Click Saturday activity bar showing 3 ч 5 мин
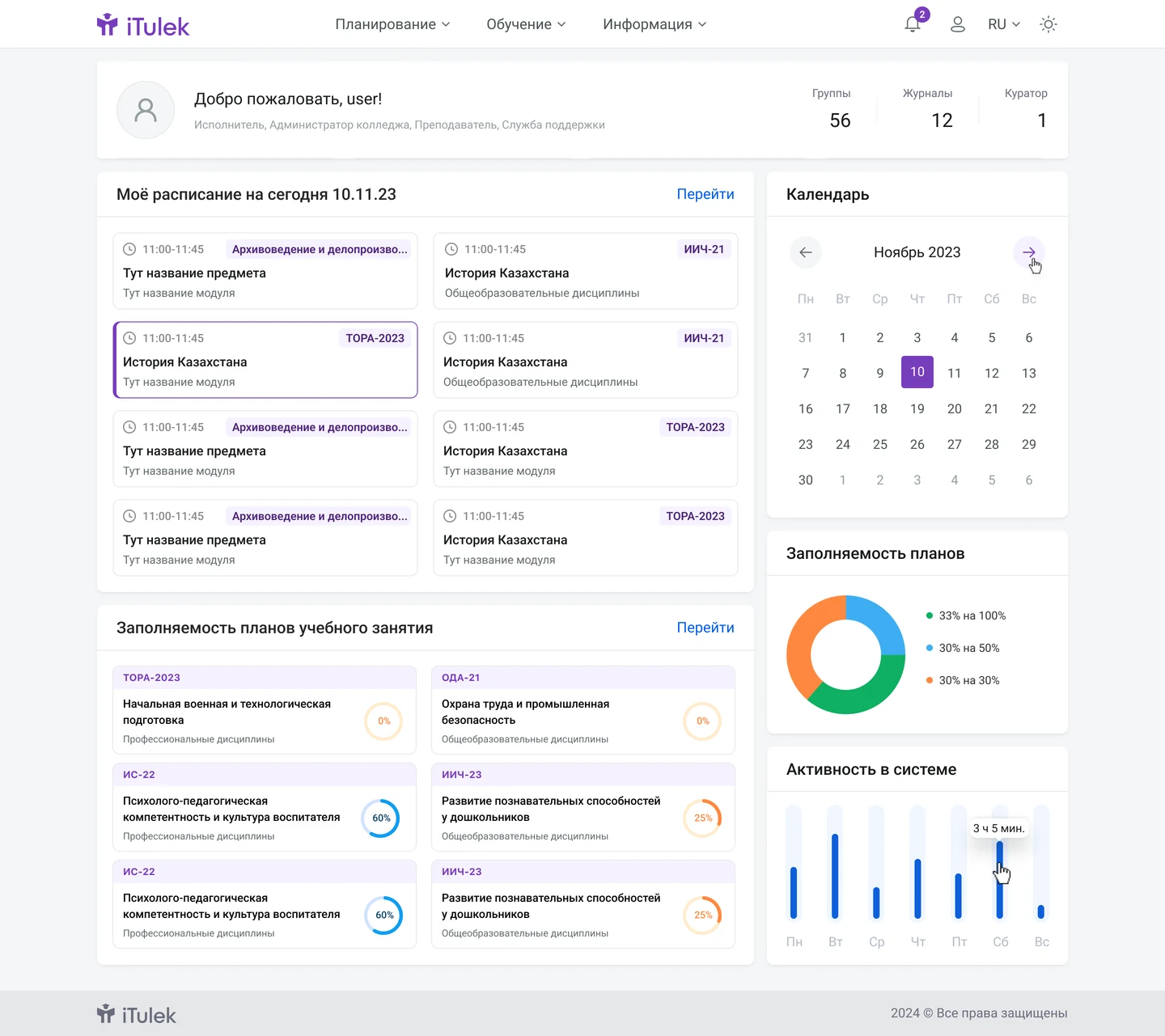 click(x=1000, y=879)
